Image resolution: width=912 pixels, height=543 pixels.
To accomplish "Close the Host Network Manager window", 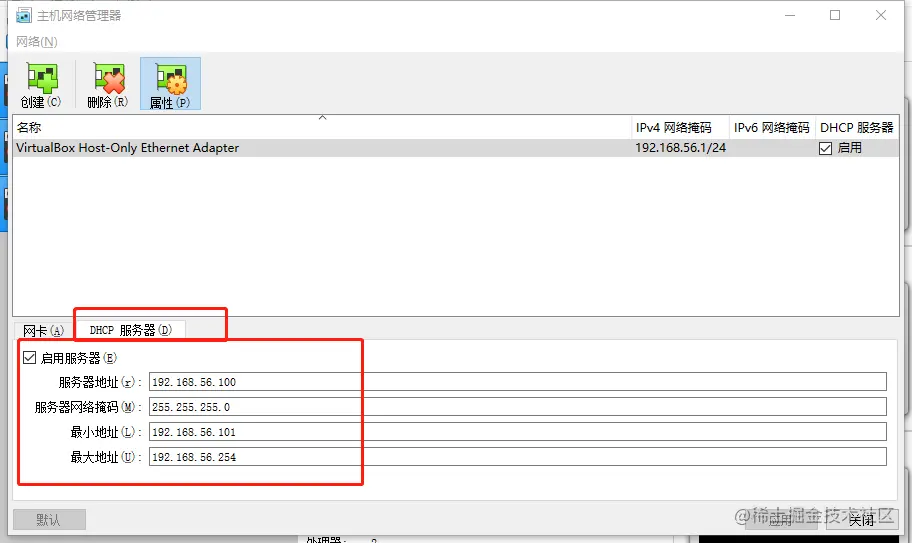I will coord(881,15).
